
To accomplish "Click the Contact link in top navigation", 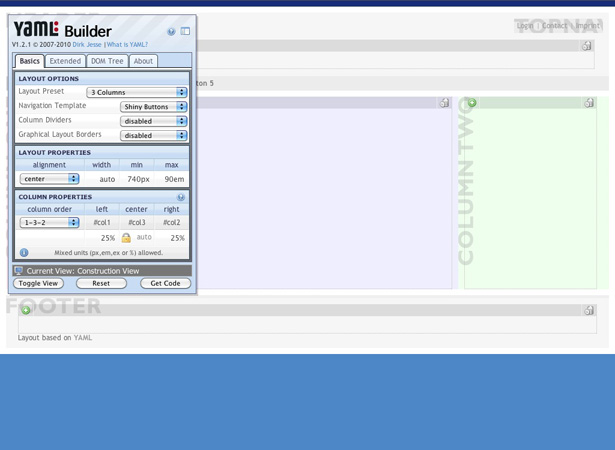I will 554,26.
